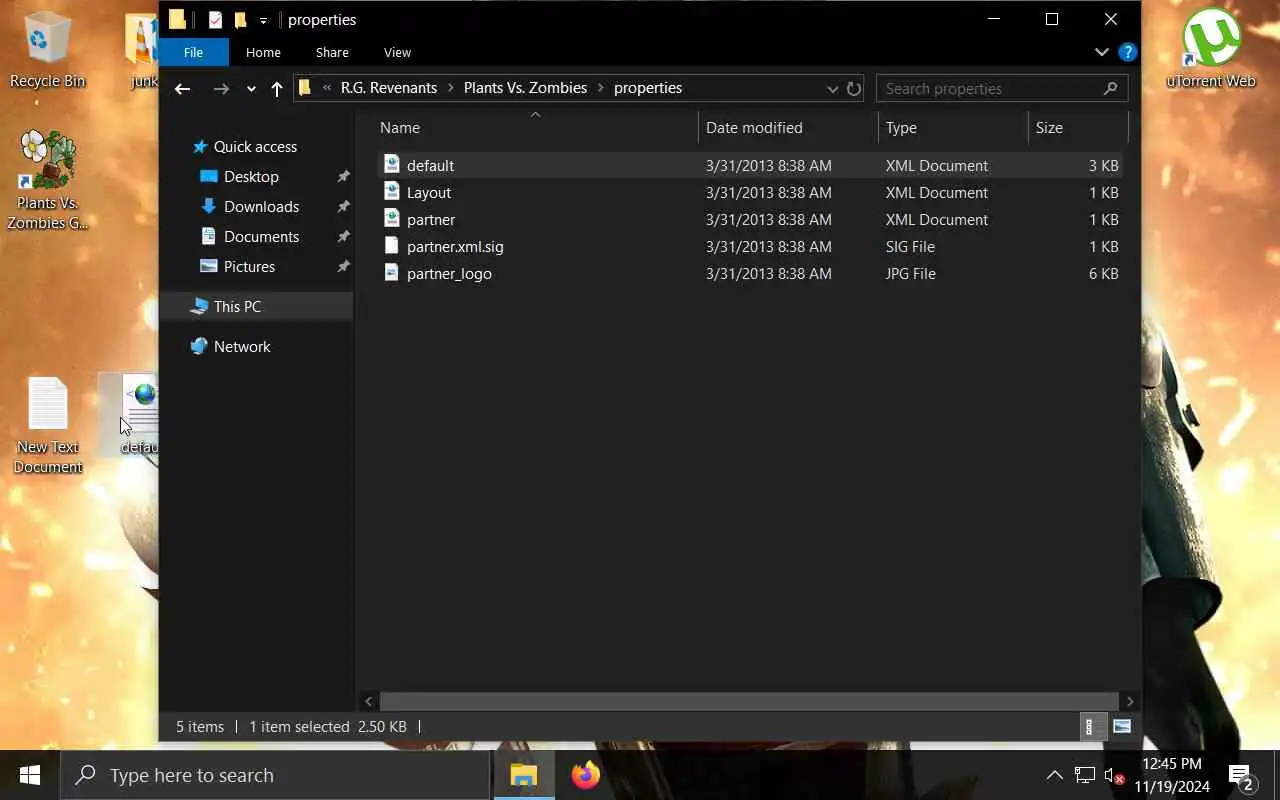Screen dimensions: 1280x800
Task: Open Downloads in navigation pane
Action: (261, 206)
